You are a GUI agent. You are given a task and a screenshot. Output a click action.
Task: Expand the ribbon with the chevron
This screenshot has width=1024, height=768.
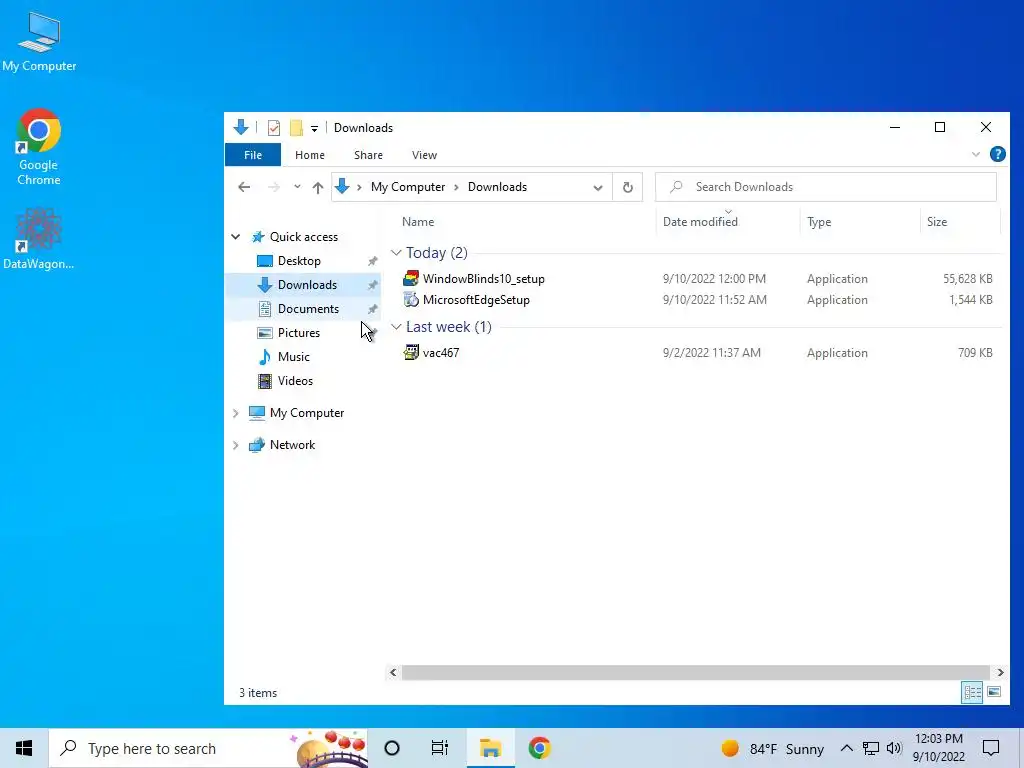(975, 154)
